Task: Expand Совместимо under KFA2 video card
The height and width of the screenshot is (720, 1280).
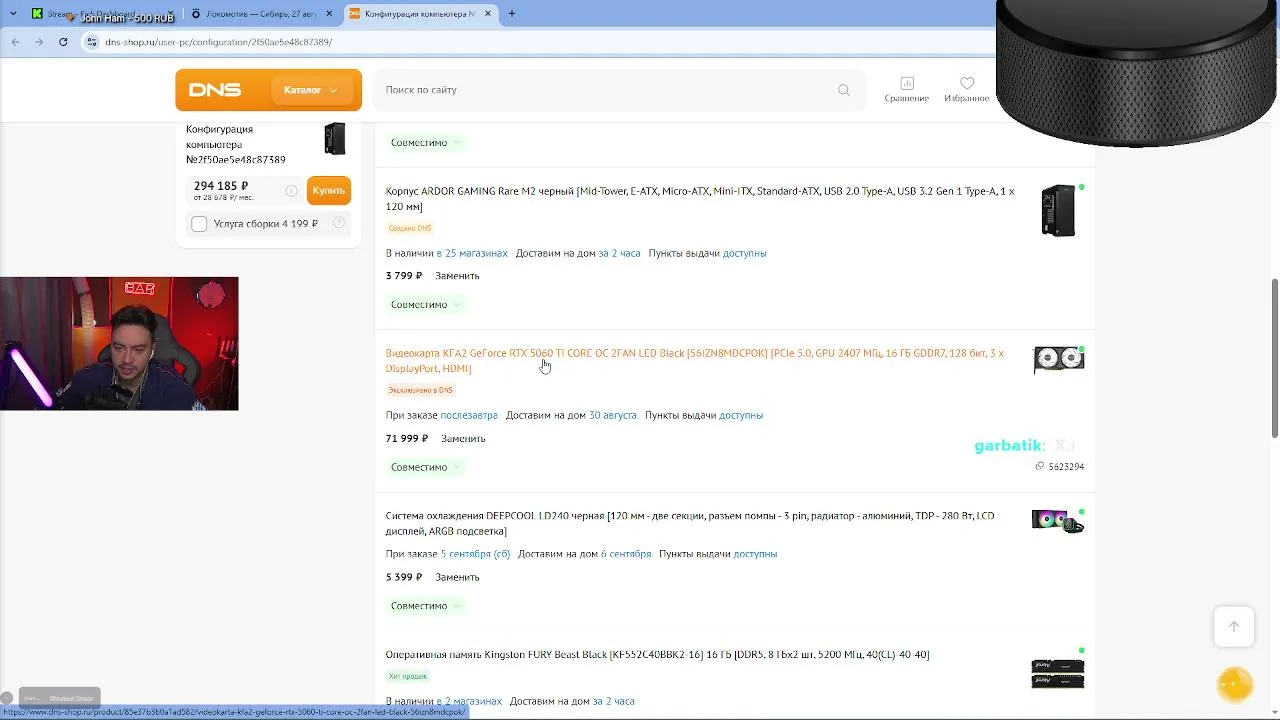Action: (425, 468)
